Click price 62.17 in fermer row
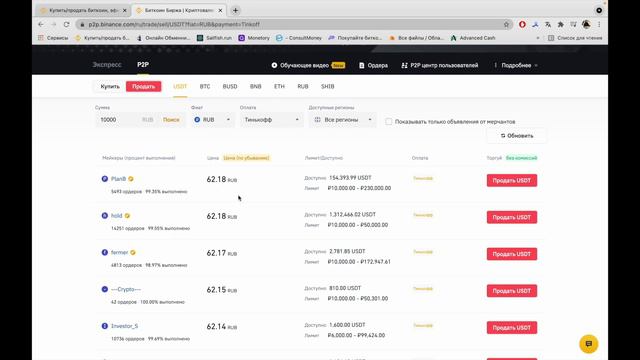Screen dimensions: 640x360 click(x=216, y=253)
